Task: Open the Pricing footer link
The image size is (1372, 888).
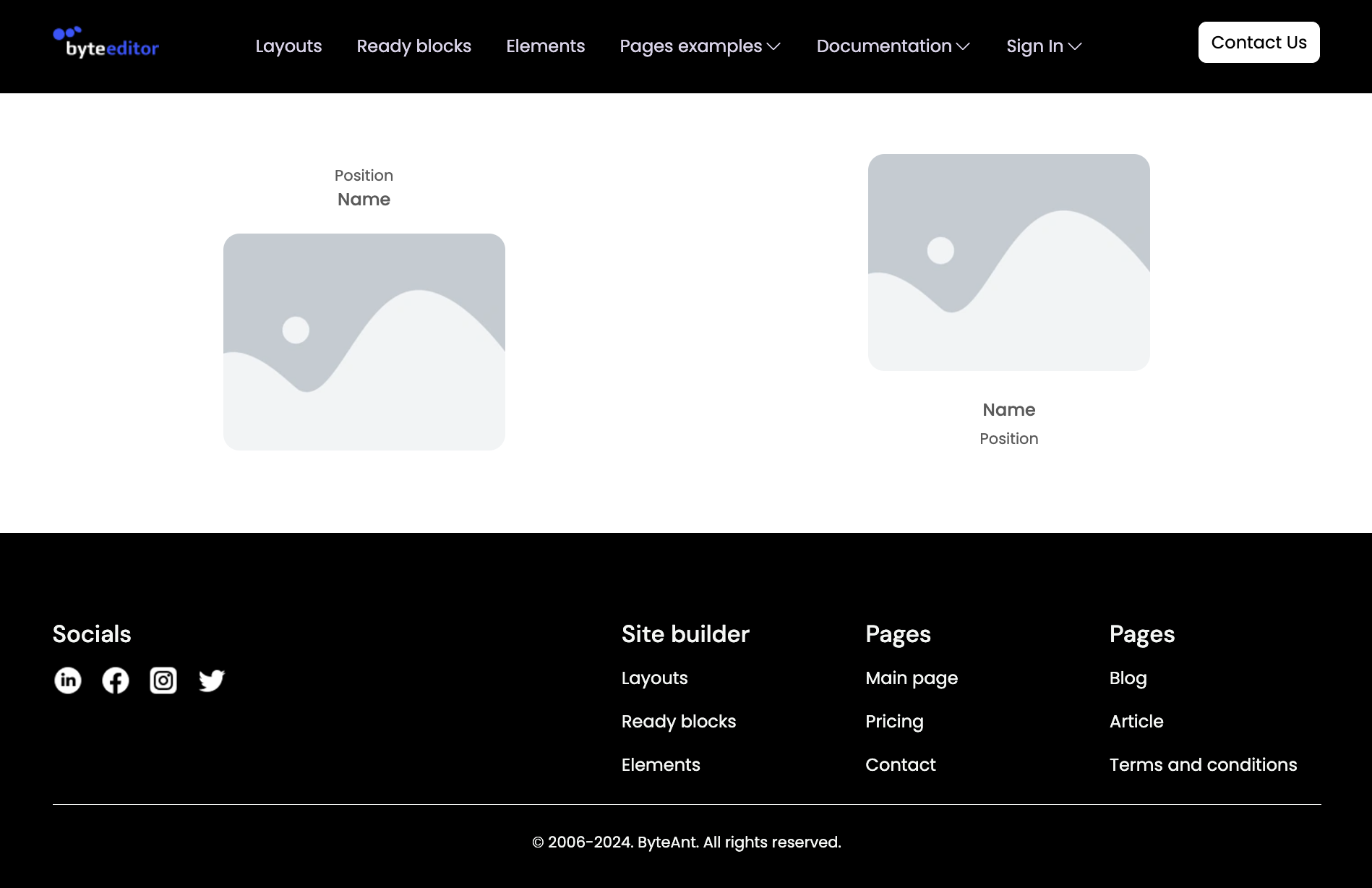Action: (x=894, y=722)
